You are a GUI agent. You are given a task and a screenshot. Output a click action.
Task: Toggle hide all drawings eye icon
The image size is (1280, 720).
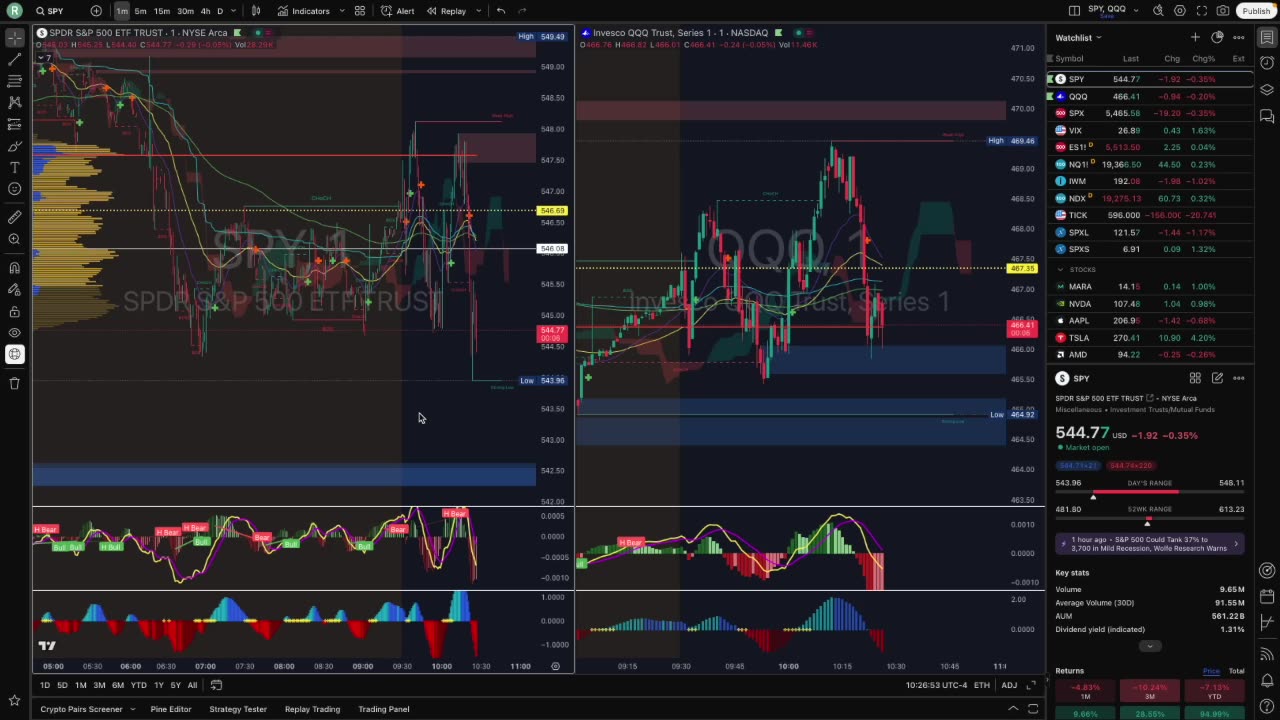click(14, 332)
